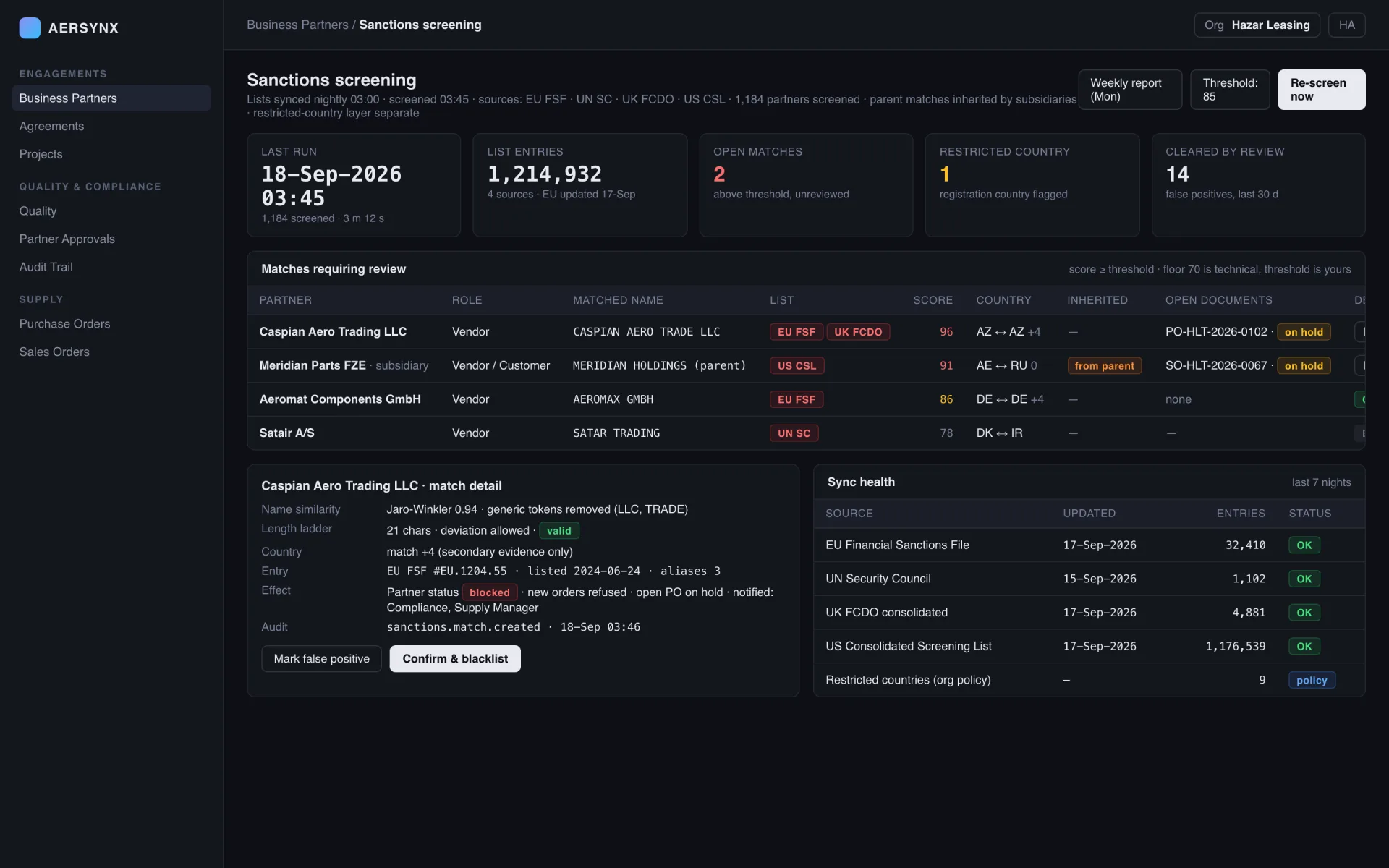Click the 1,176,539 entries value
Image resolution: width=1389 pixels, height=868 pixels.
point(1235,646)
